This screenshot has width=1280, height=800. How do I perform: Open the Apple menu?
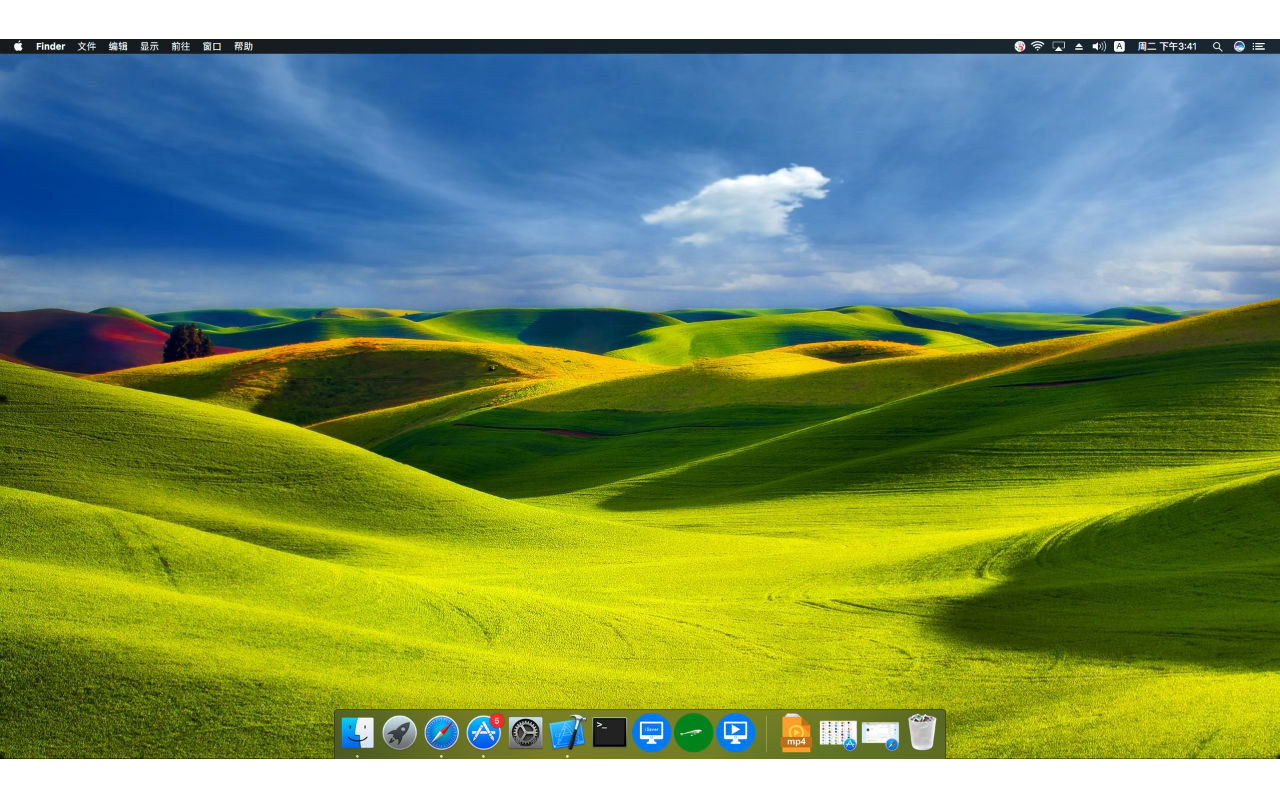point(18,46)
